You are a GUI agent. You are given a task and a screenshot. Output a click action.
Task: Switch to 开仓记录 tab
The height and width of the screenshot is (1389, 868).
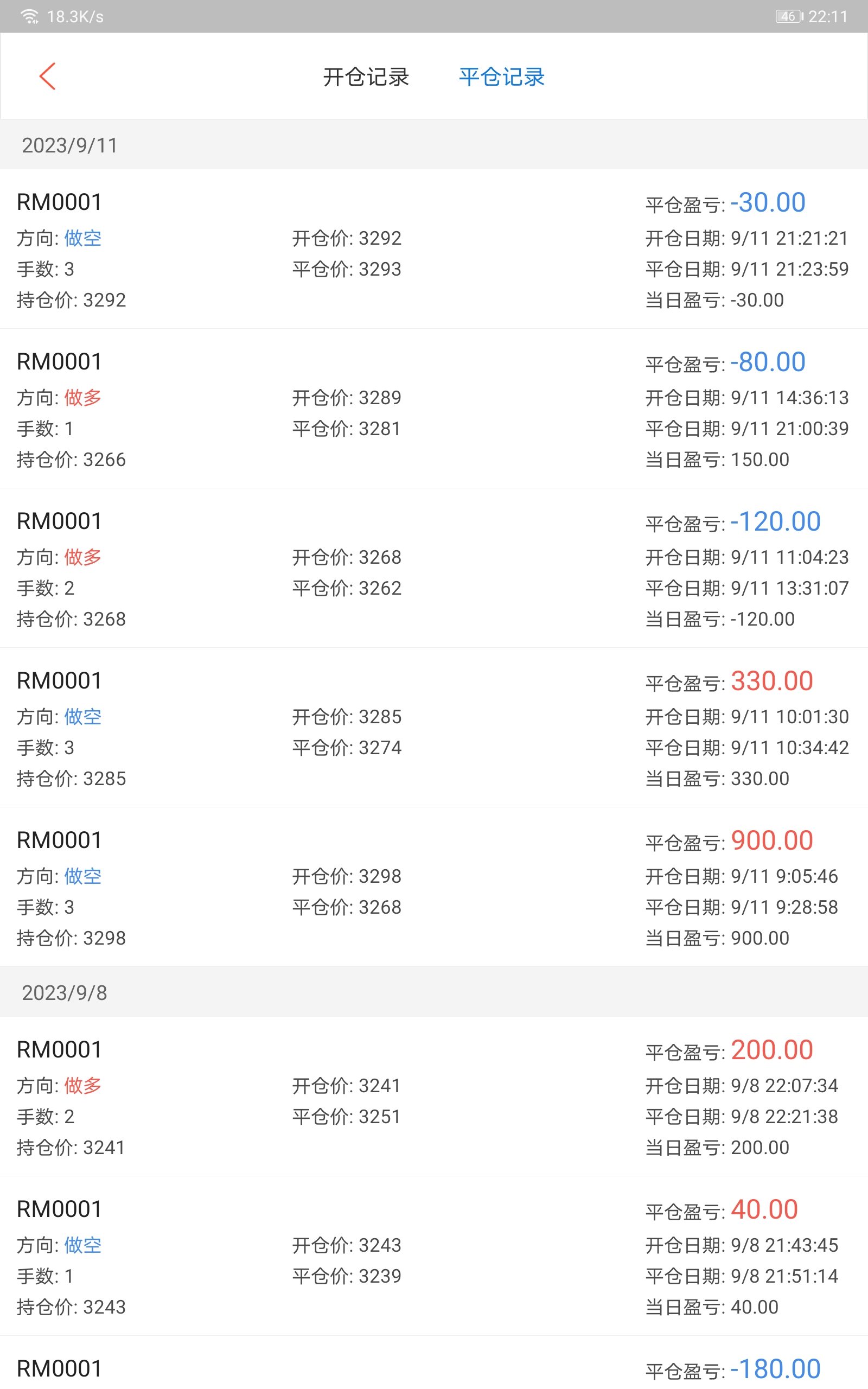tap(366, 77)
